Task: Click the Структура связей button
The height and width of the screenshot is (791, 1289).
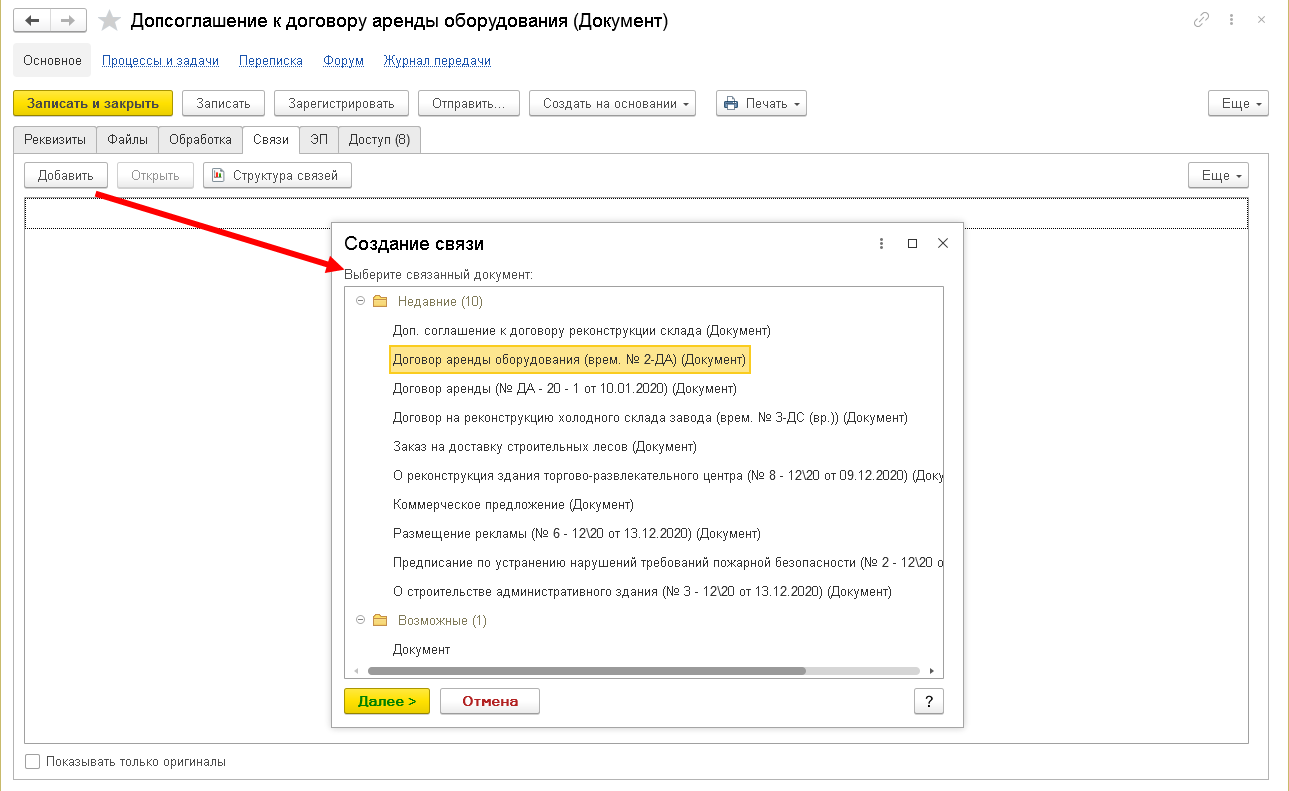Action: (277, 175)
